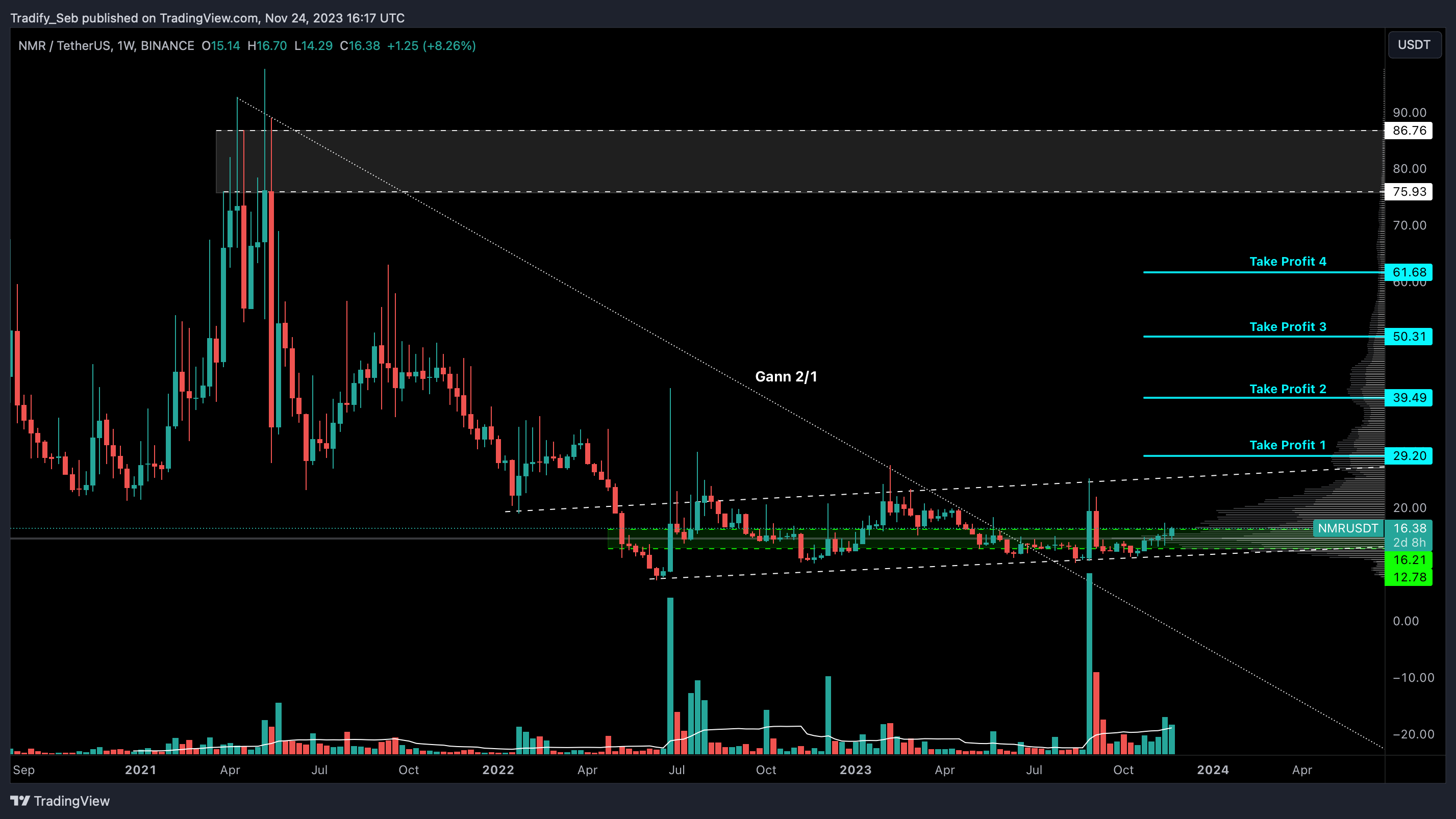Click the NMRUSDT symbol price label

(1347, 528)
